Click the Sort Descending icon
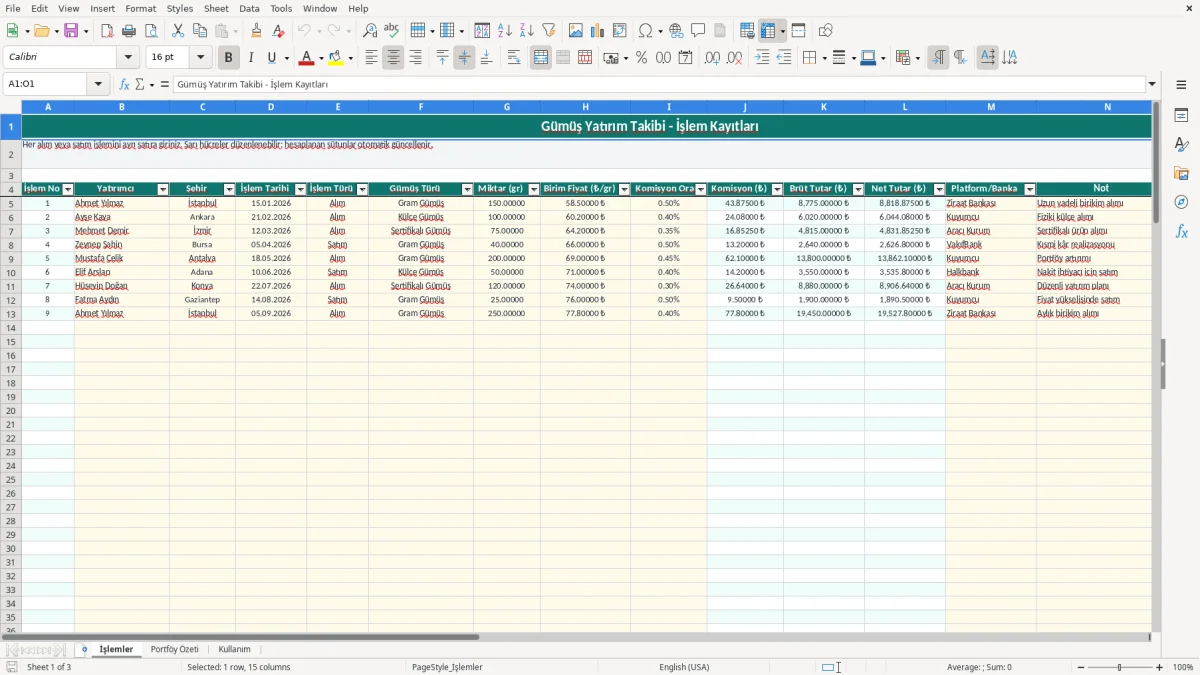Screen dimensions: 1200x675 (527, 31)
